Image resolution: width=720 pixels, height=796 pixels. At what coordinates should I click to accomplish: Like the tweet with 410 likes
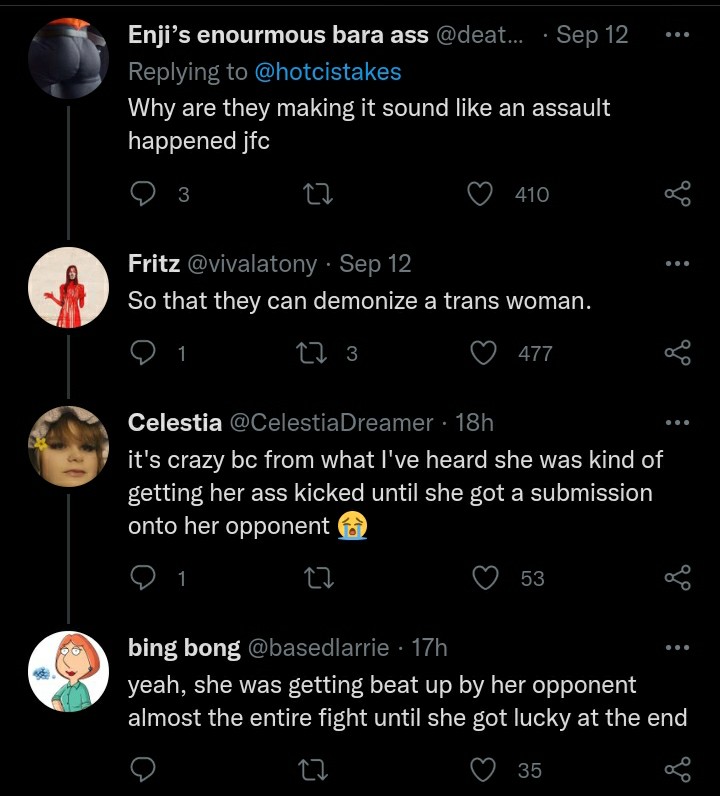click(480, 194)
